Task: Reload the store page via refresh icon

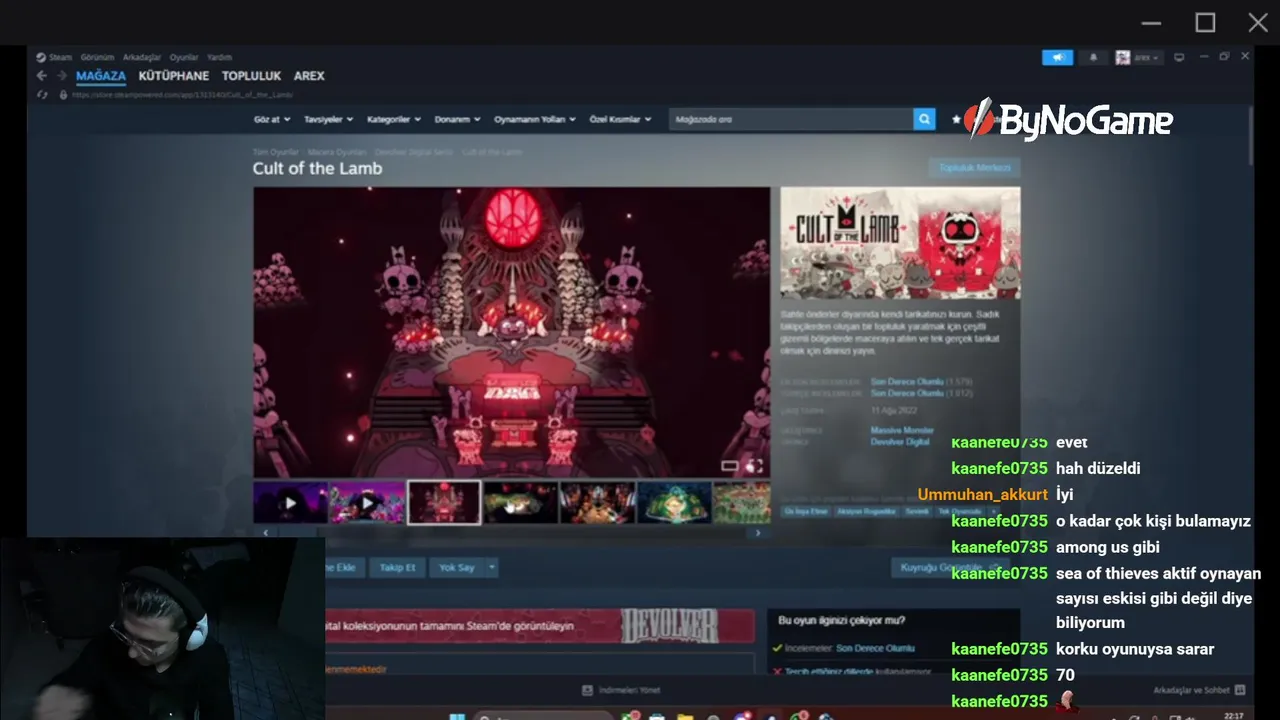Action: click(x=42, y=95)
